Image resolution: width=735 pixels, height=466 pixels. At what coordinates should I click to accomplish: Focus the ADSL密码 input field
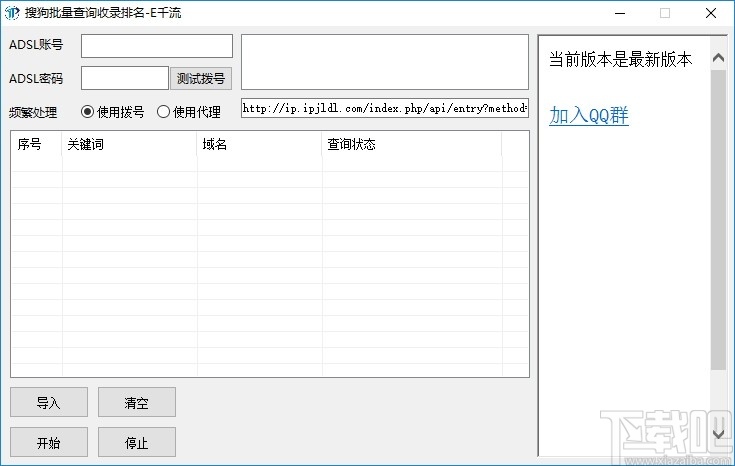[125, 78]
